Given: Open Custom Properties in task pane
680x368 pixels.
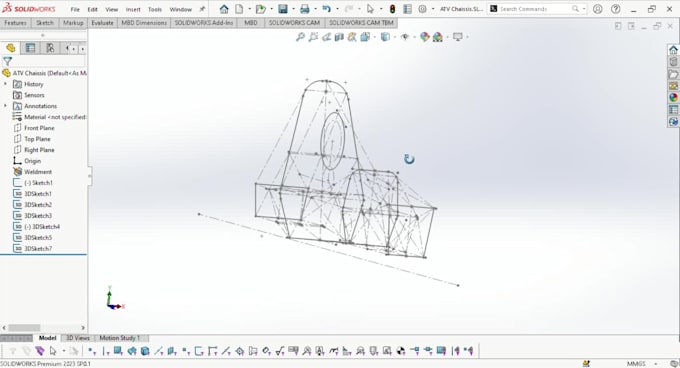Looking at the screenshot, I should (673, 110).
